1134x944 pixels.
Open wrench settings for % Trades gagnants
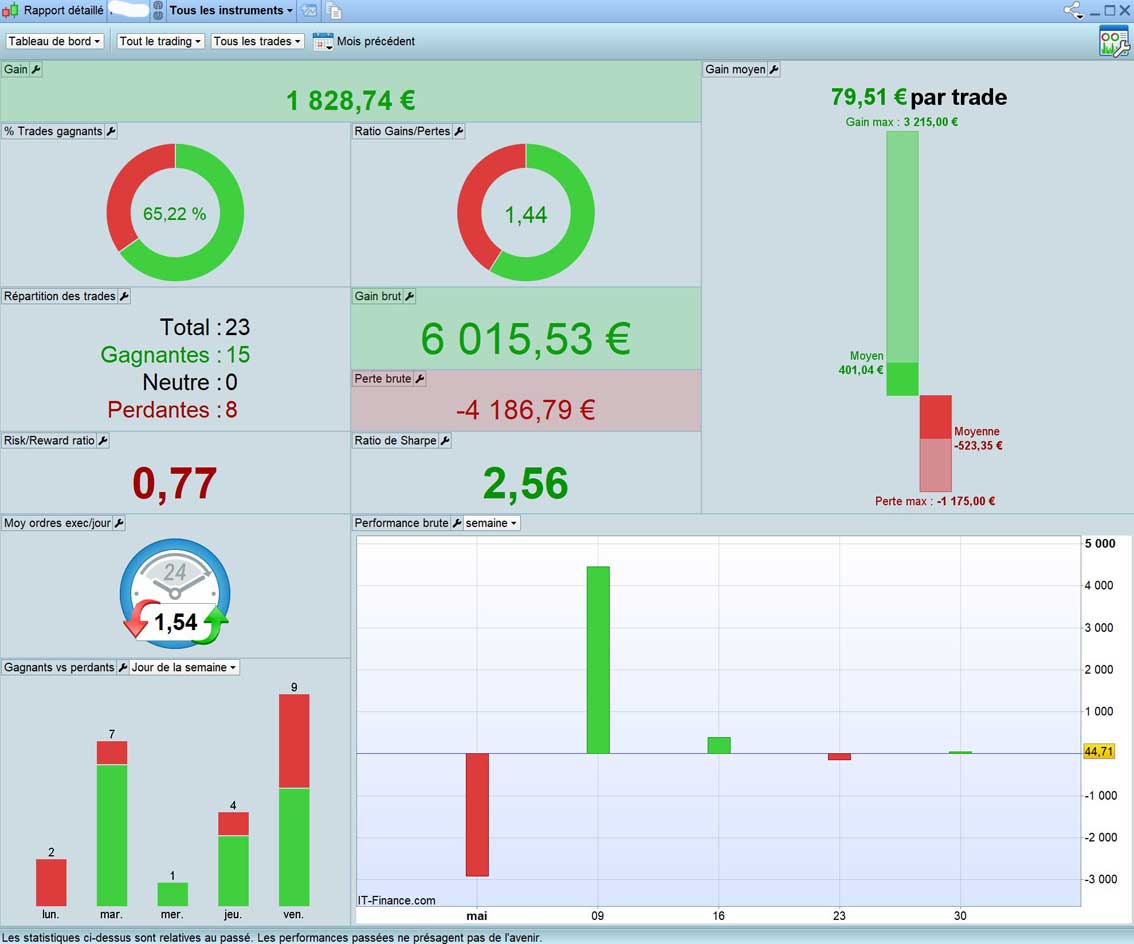point(111,131)
